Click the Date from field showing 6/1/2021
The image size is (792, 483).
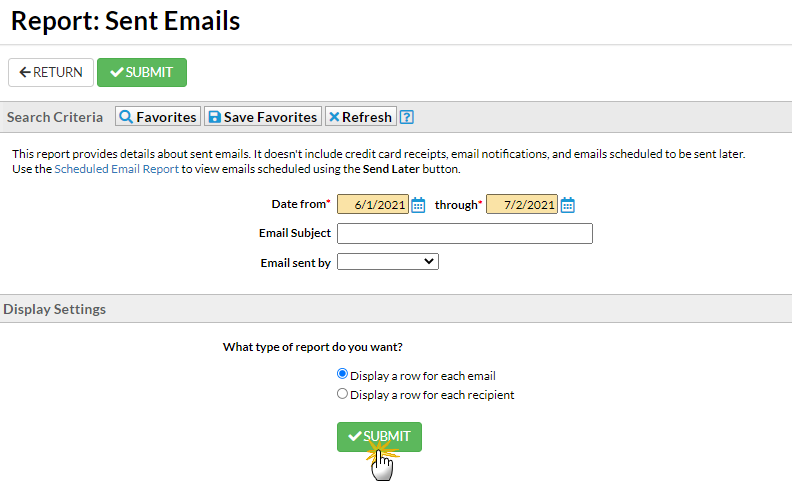(373, 204)
